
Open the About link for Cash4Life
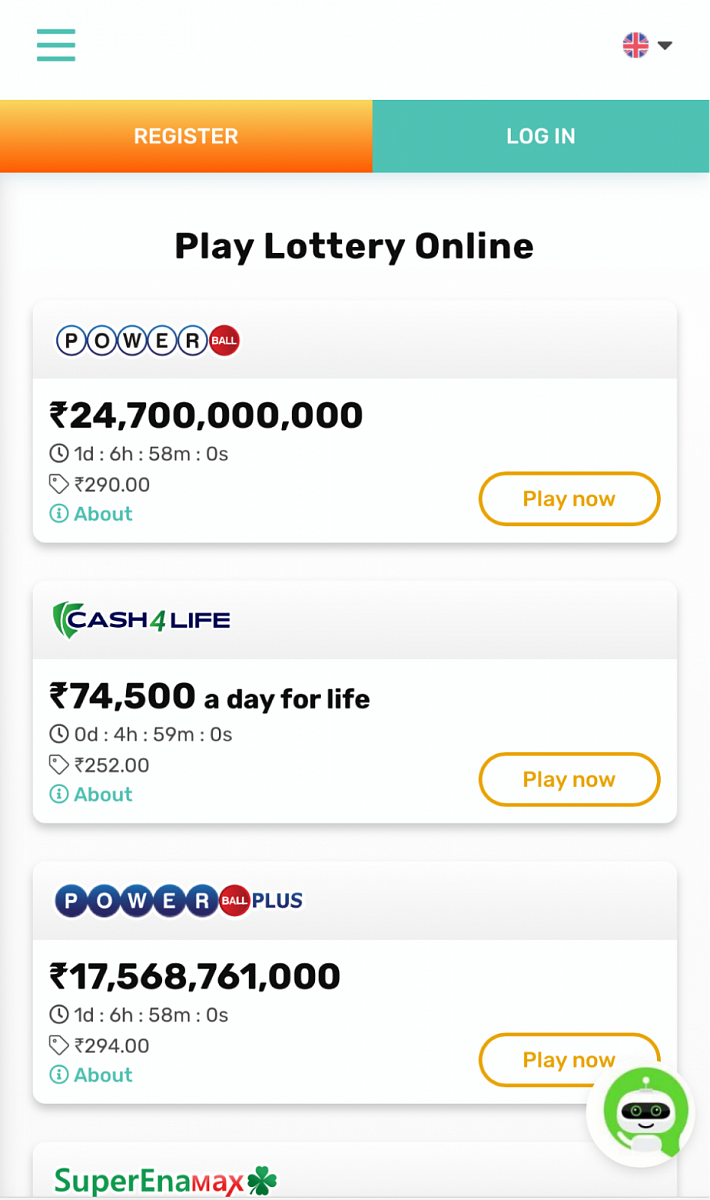pyautogui.click(x=103, y=794)
